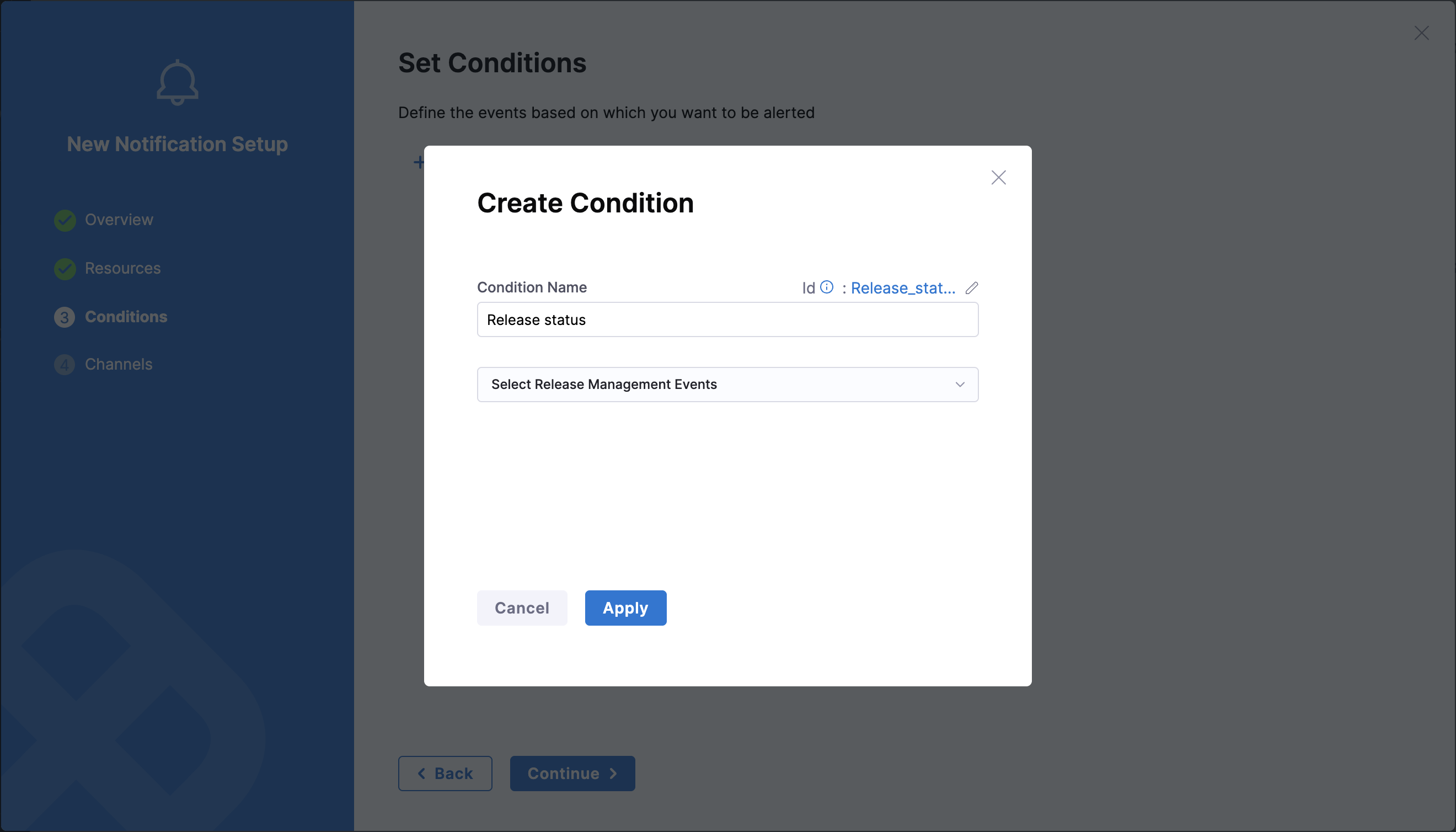Click the step 4 circle icon
This screenshot has height=832, width=1456.
coord(65,365)
